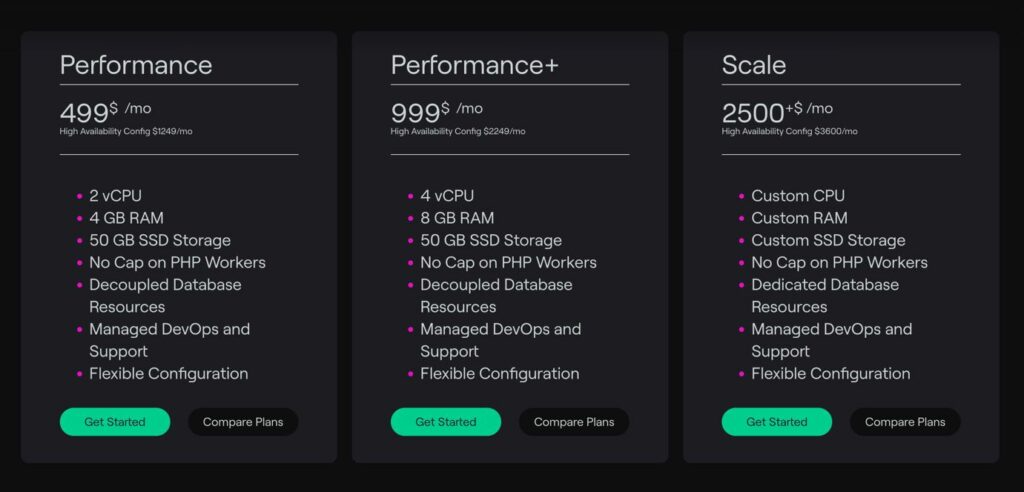The height and width of the screenshot is (492, 1024).
Task: Click the Scale plan heading
Action: tap(754, 65)
